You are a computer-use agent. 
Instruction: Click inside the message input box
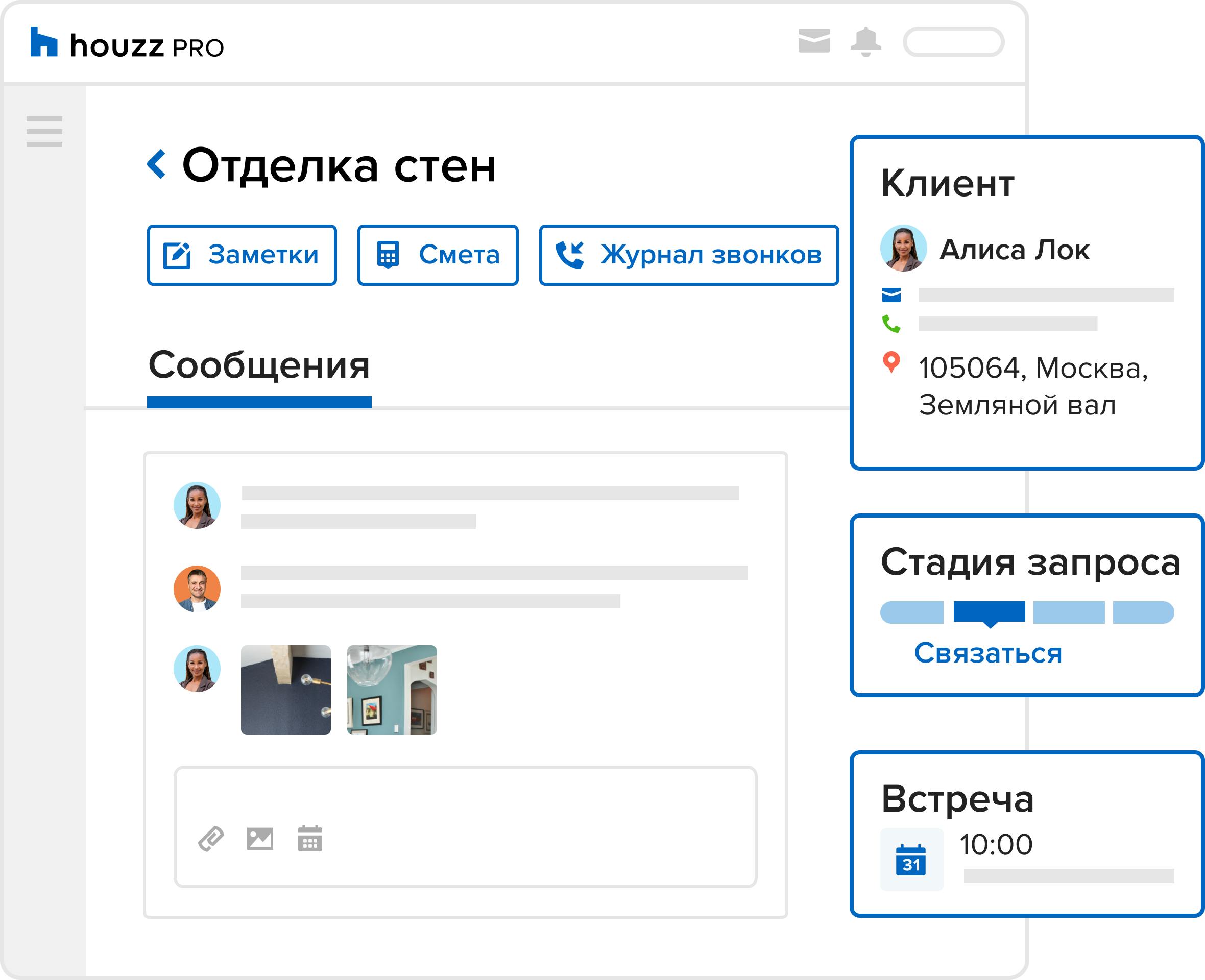tap(465, 796)
